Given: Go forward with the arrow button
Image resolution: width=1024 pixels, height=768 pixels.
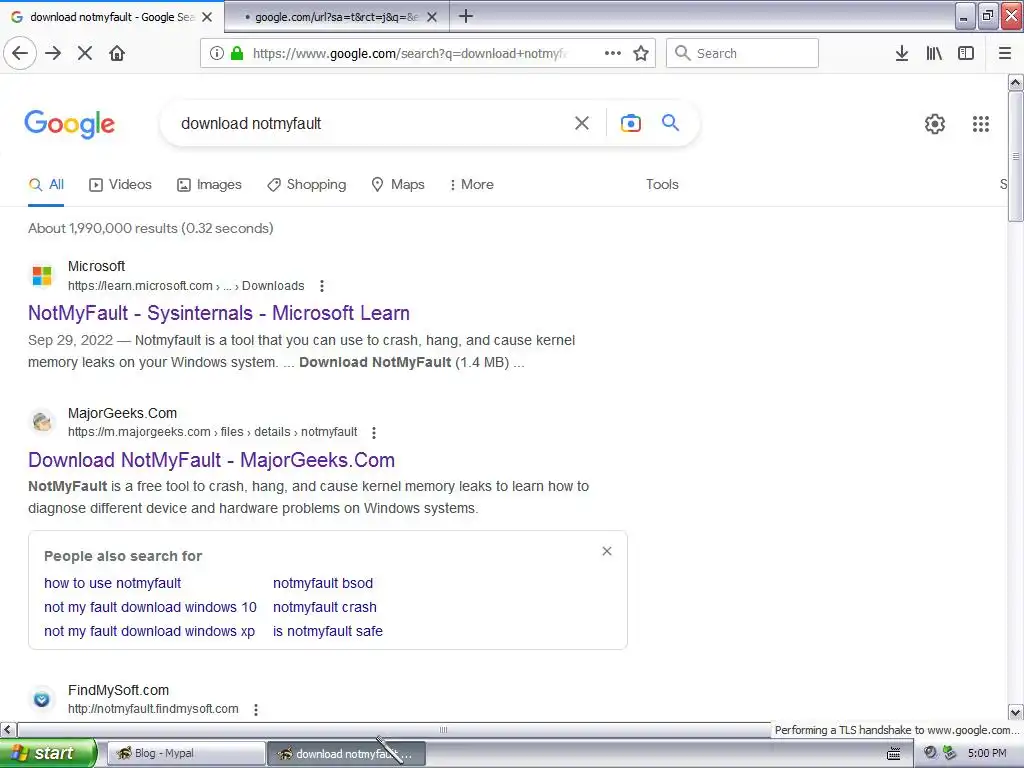Looking at the screenshot, I should point(53,54).
